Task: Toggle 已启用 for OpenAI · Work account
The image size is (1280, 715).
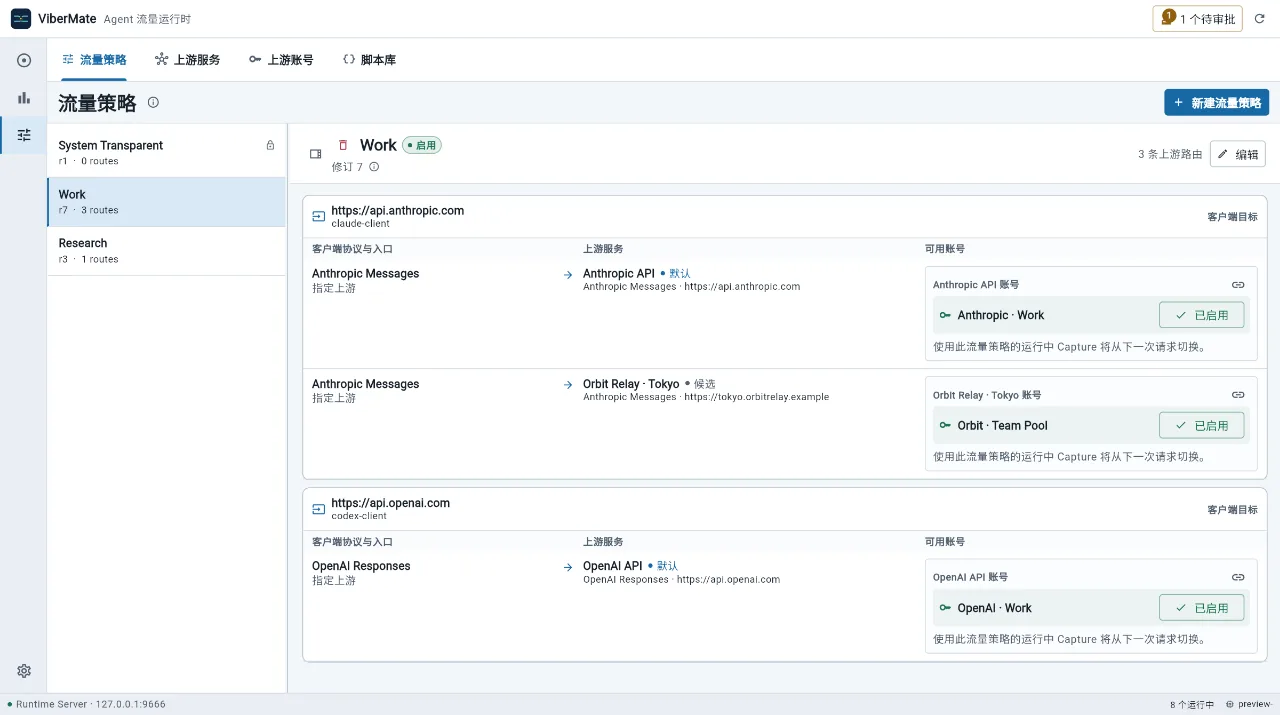Action: pos(1201,608)
